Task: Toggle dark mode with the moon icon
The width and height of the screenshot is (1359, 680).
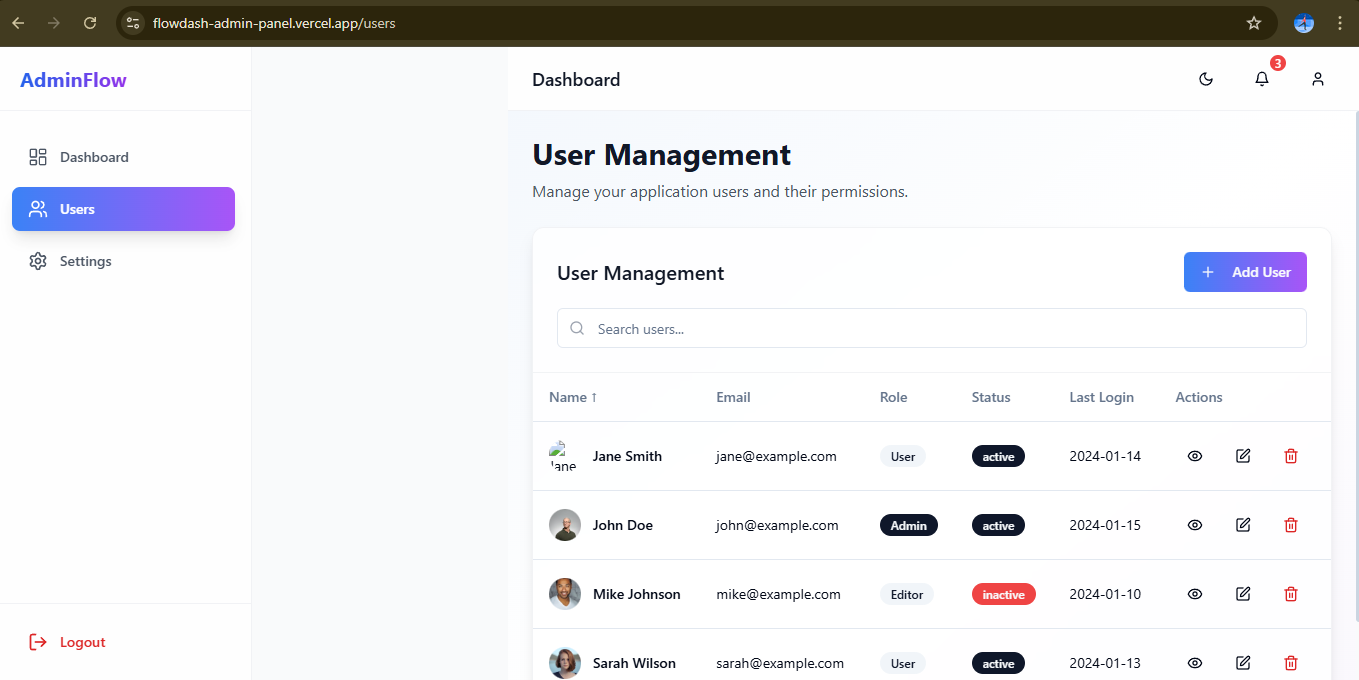Action: click(1206, 79)
